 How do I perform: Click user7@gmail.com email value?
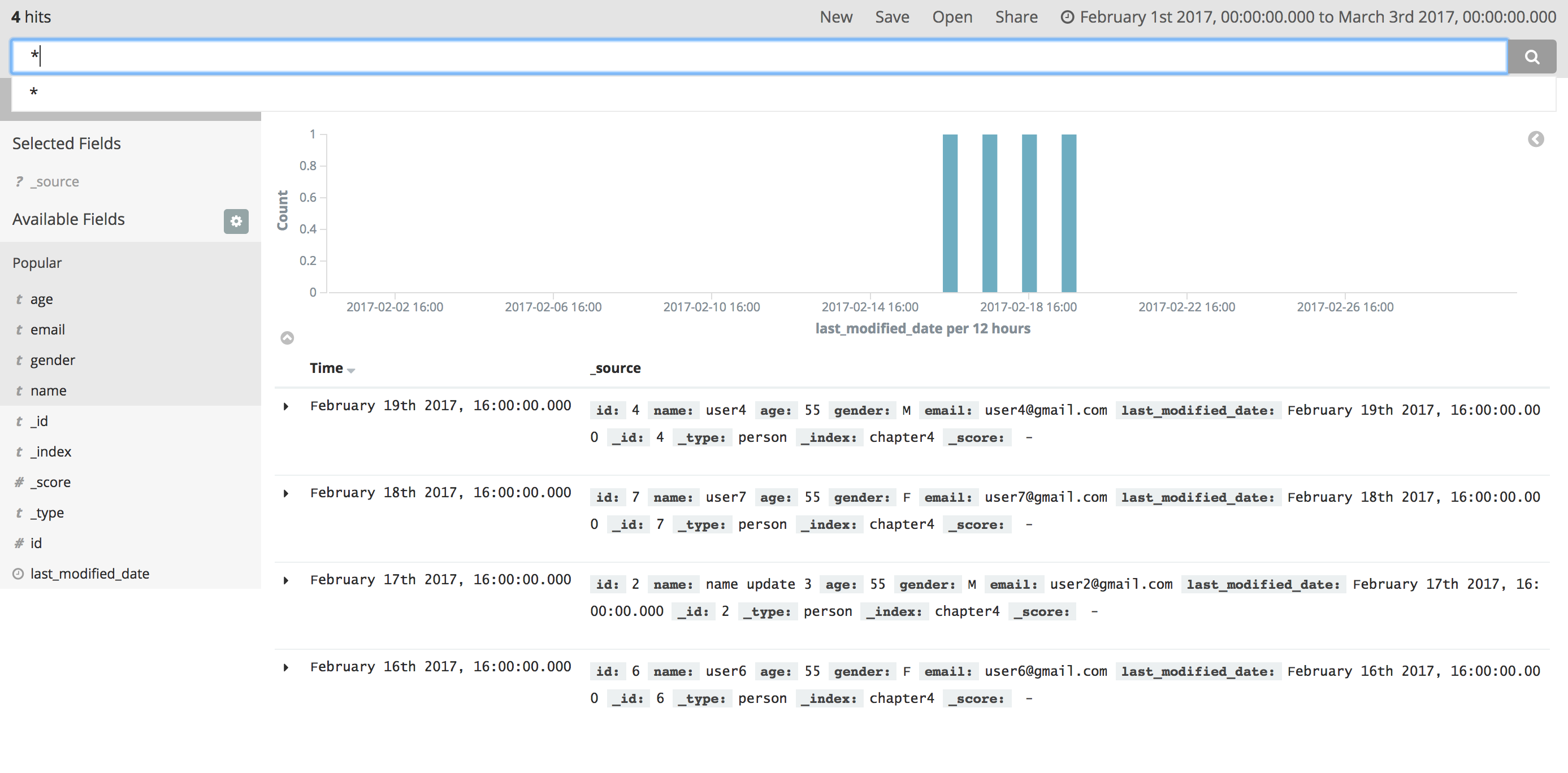coord(1046,497)
